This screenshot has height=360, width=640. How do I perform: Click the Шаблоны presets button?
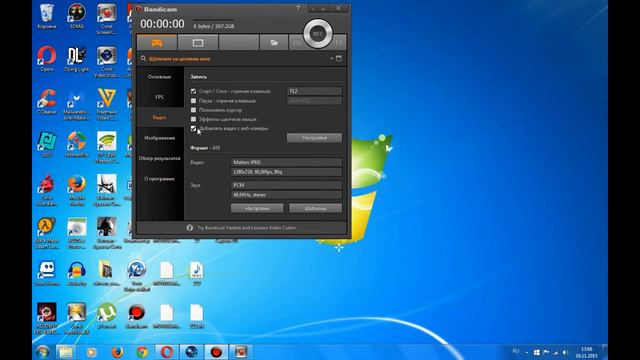point(316,209)
